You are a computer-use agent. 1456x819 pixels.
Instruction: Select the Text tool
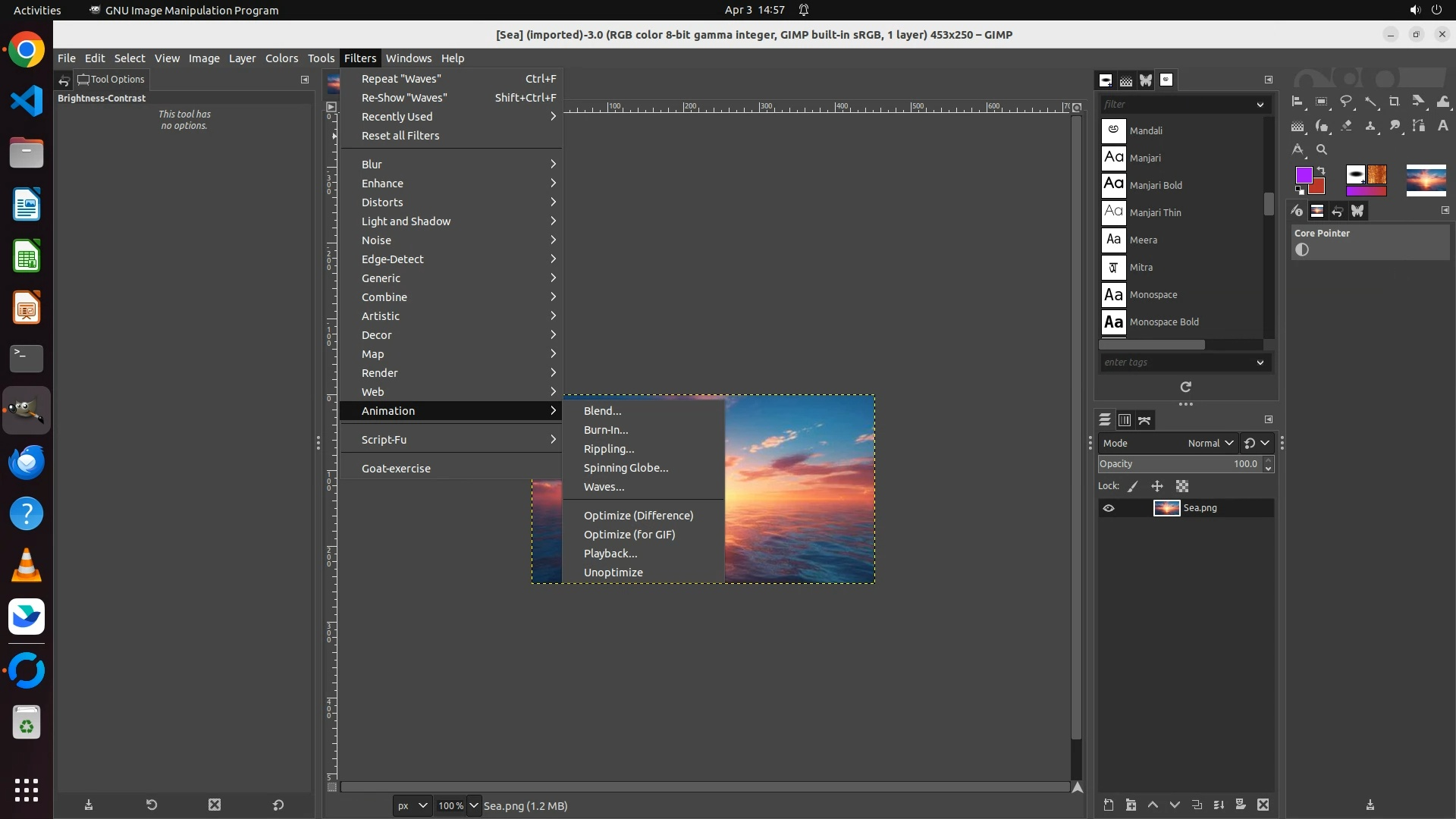pyautogui.click(x=1443, y=125)
